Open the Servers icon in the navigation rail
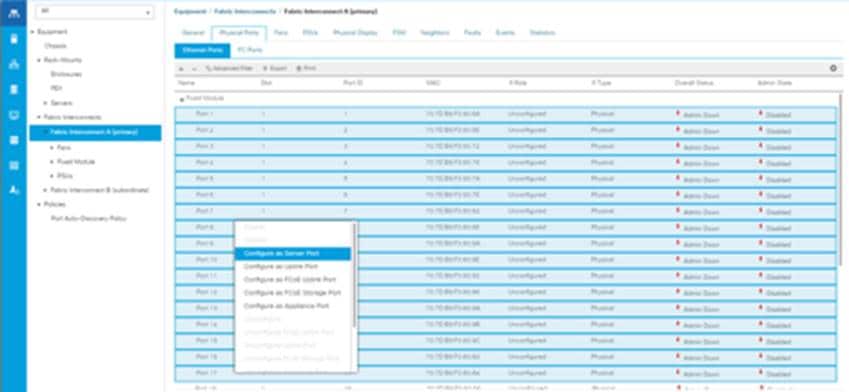The width and height of the screenshot is (849, 392). [x=14, y=38]
